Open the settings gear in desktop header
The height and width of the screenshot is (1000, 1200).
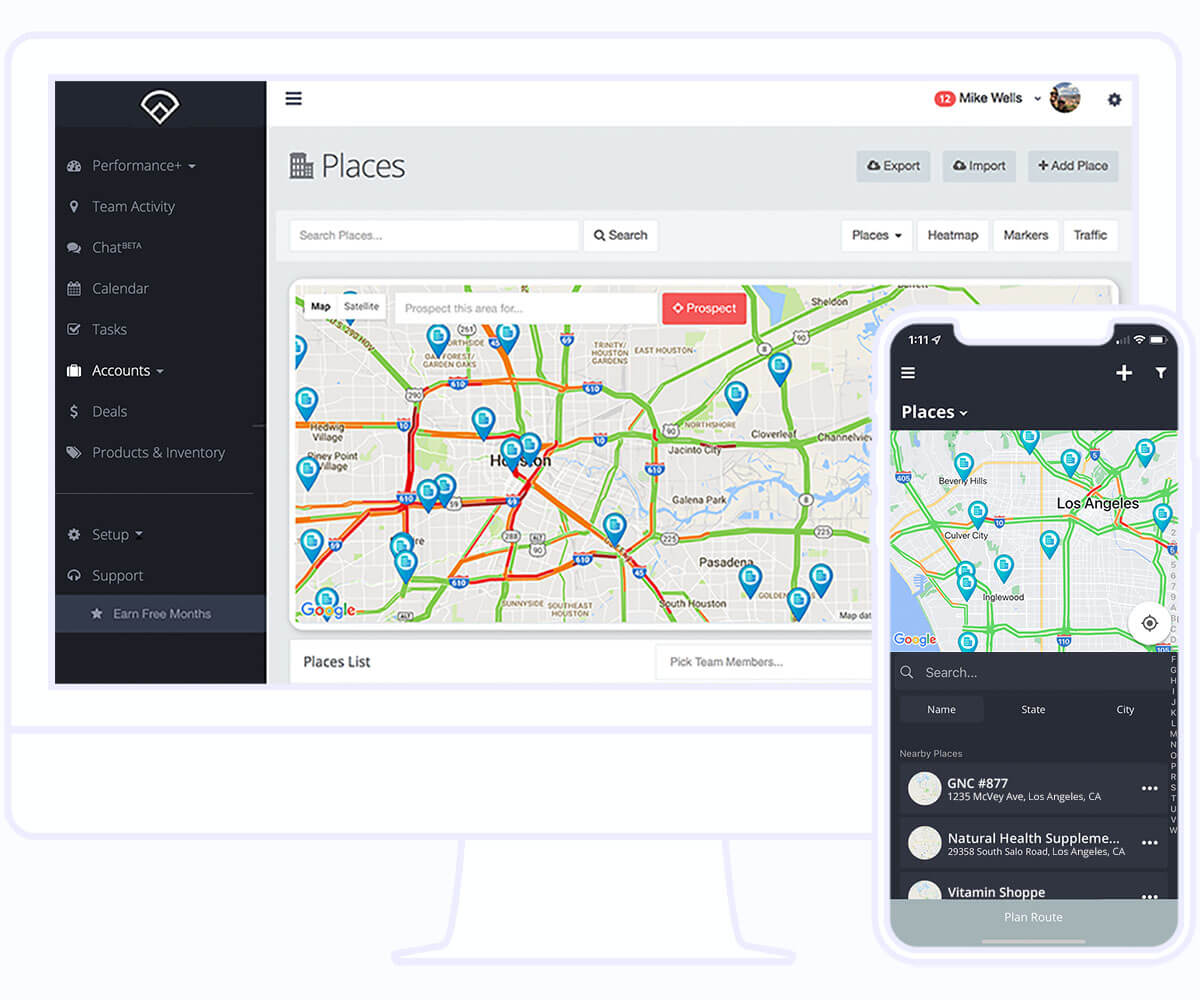[x=1114, y=99]
